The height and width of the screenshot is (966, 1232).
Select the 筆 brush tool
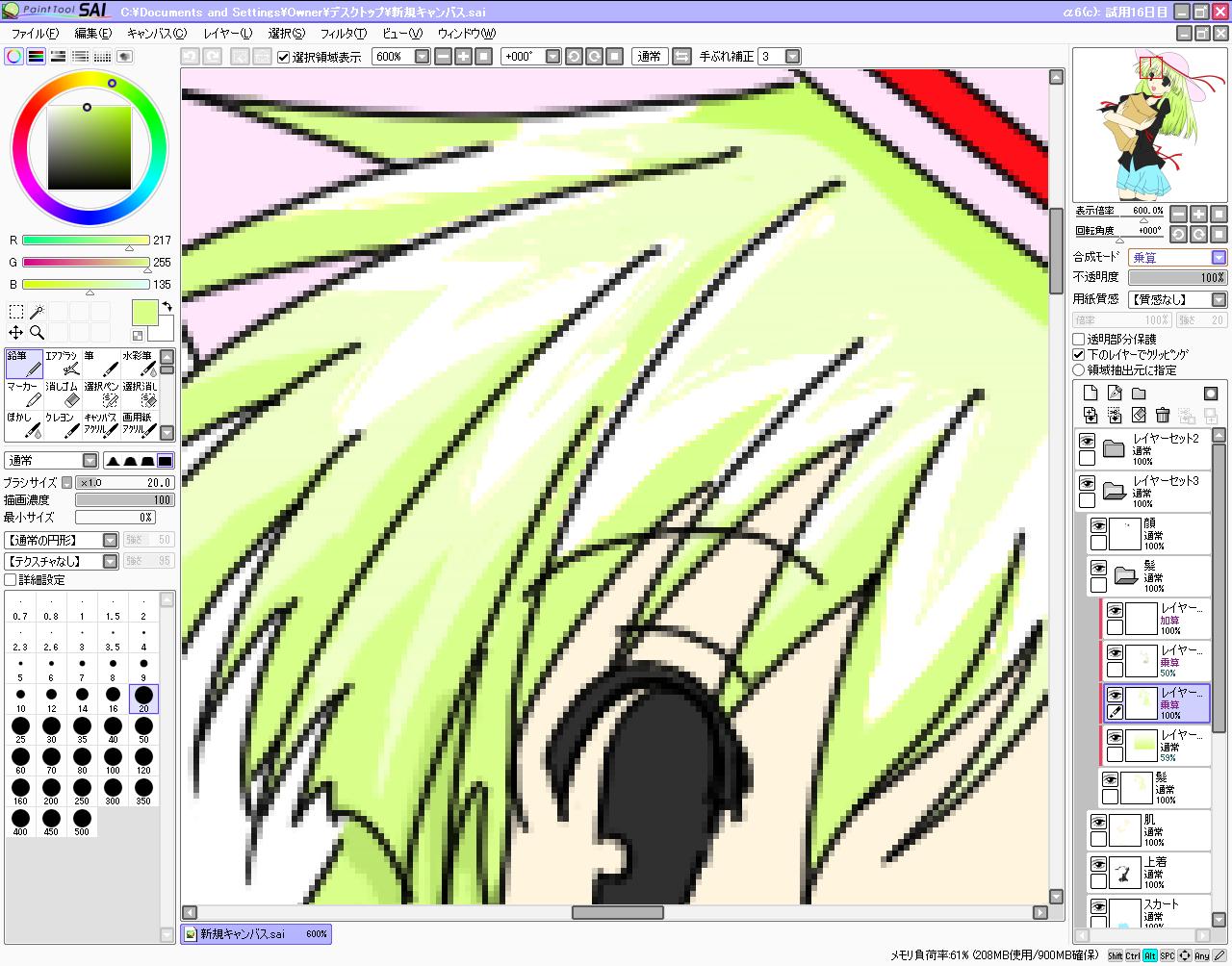[x=101, y=364]
